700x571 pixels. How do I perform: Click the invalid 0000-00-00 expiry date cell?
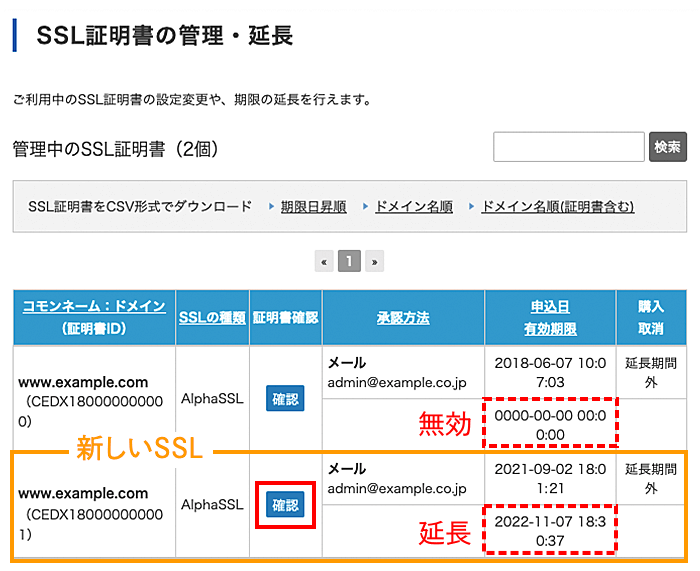[x=550, y=425]
